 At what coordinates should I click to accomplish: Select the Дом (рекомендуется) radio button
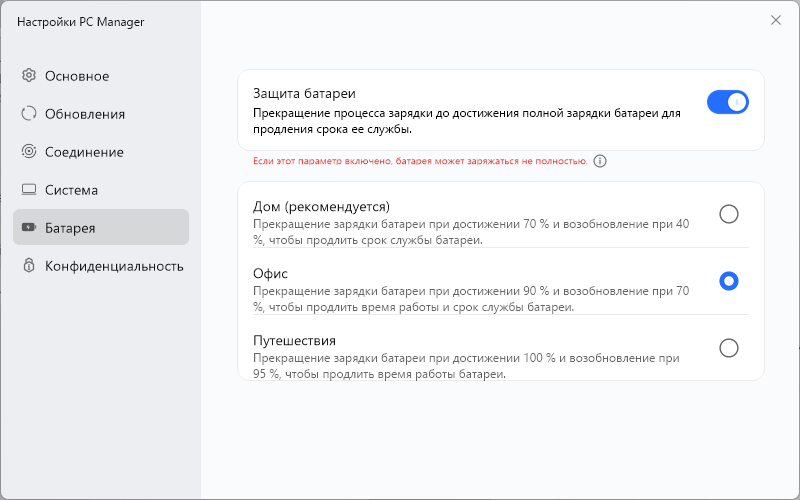click(x=729, y=214)
